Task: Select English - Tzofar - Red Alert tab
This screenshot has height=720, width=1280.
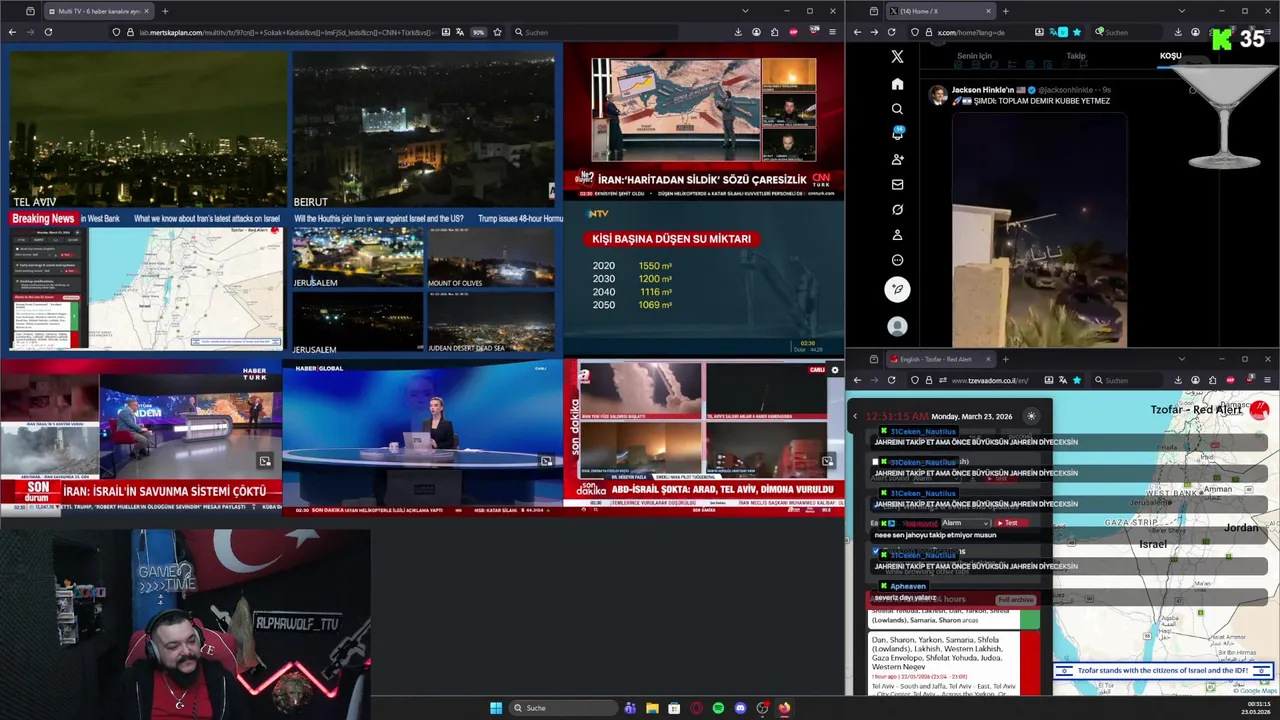Action: click(x=940, y=359)
